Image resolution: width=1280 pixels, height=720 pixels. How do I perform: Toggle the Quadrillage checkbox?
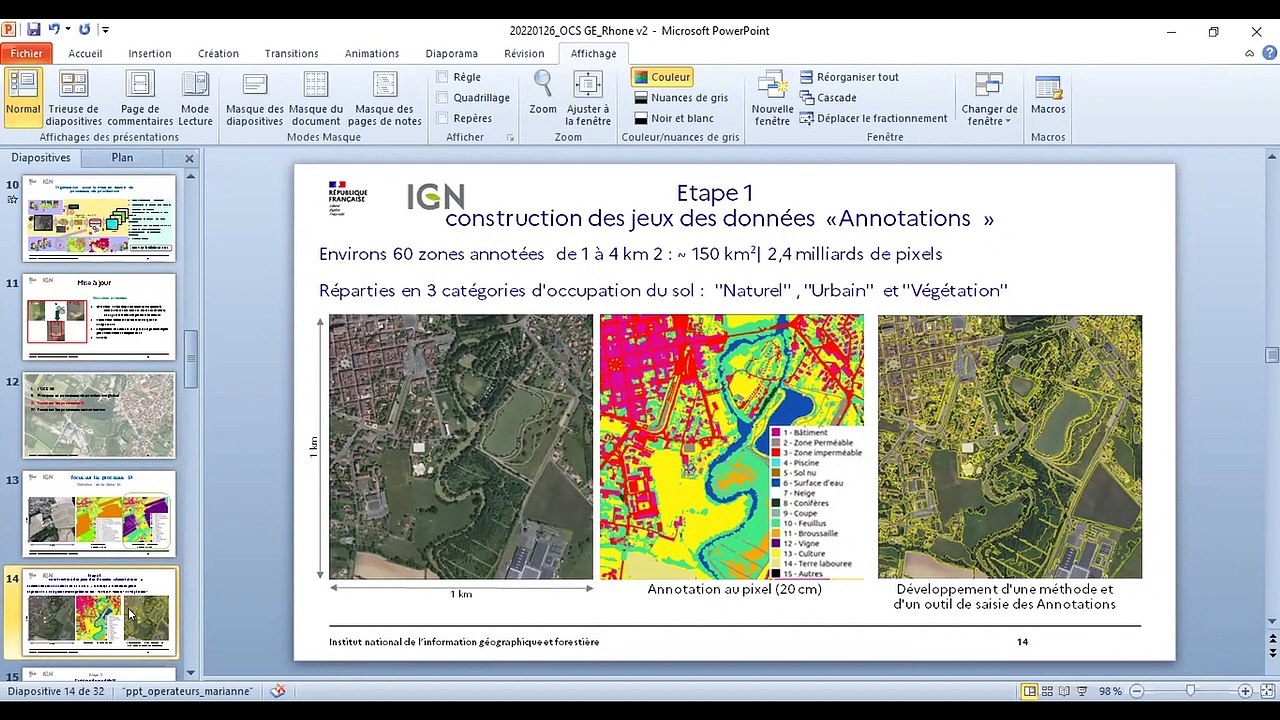pos(442,98)
